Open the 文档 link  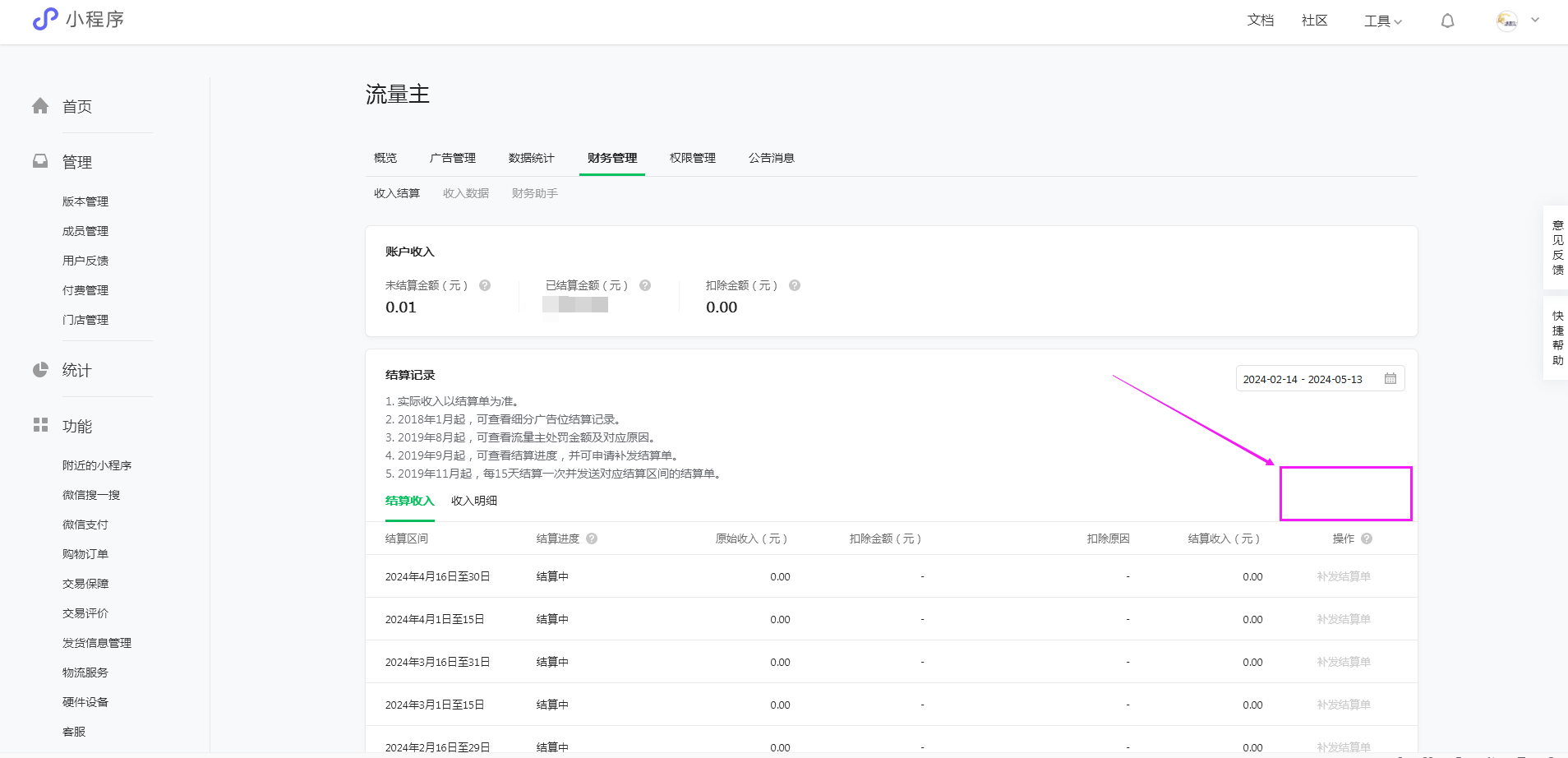pos(1261,21)
